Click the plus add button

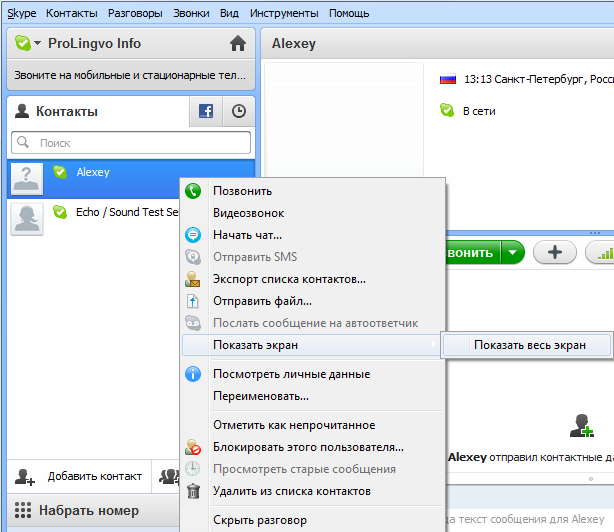(555, 252)
